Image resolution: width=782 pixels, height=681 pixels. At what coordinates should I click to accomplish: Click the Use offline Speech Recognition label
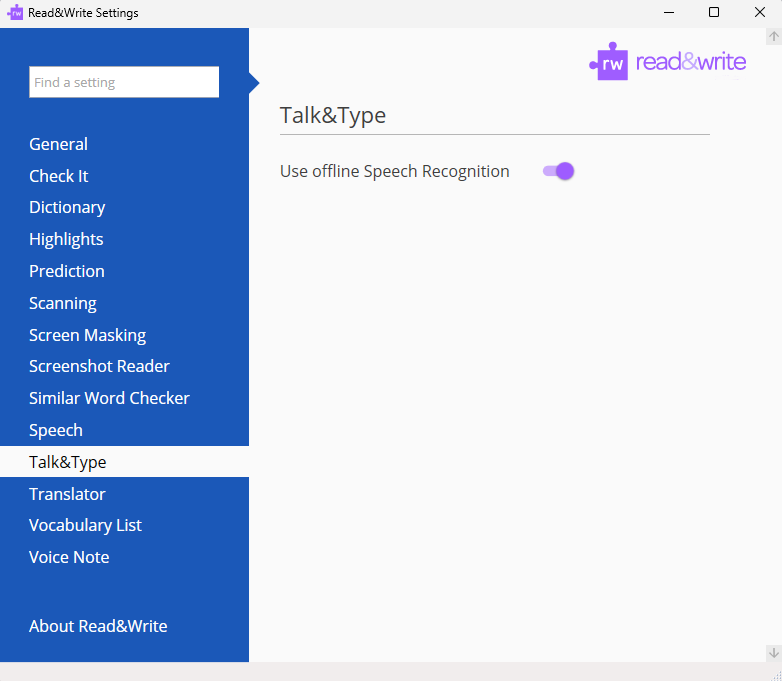[394, 171]
